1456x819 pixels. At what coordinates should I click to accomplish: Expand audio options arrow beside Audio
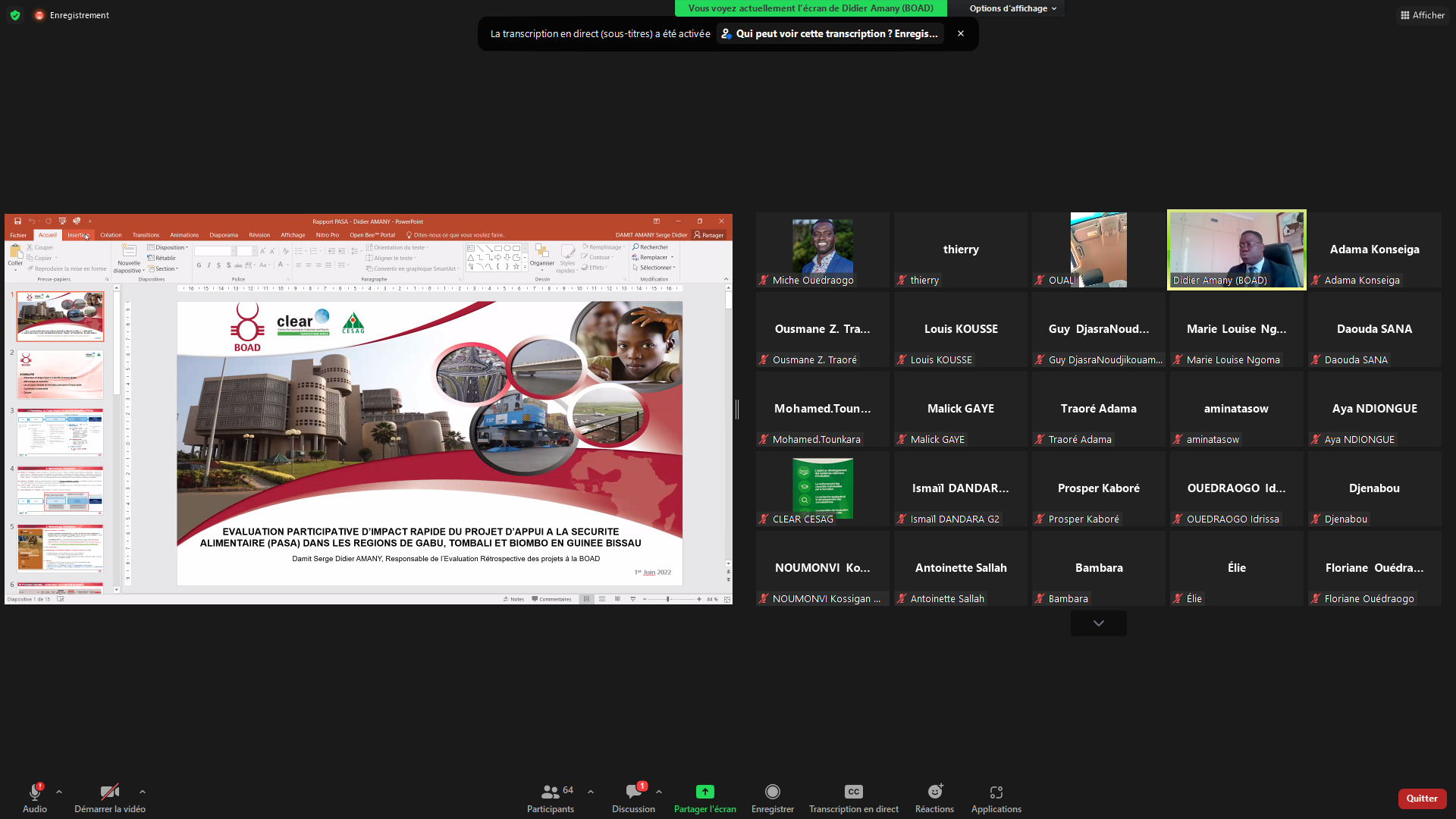[x=59, y=792]
